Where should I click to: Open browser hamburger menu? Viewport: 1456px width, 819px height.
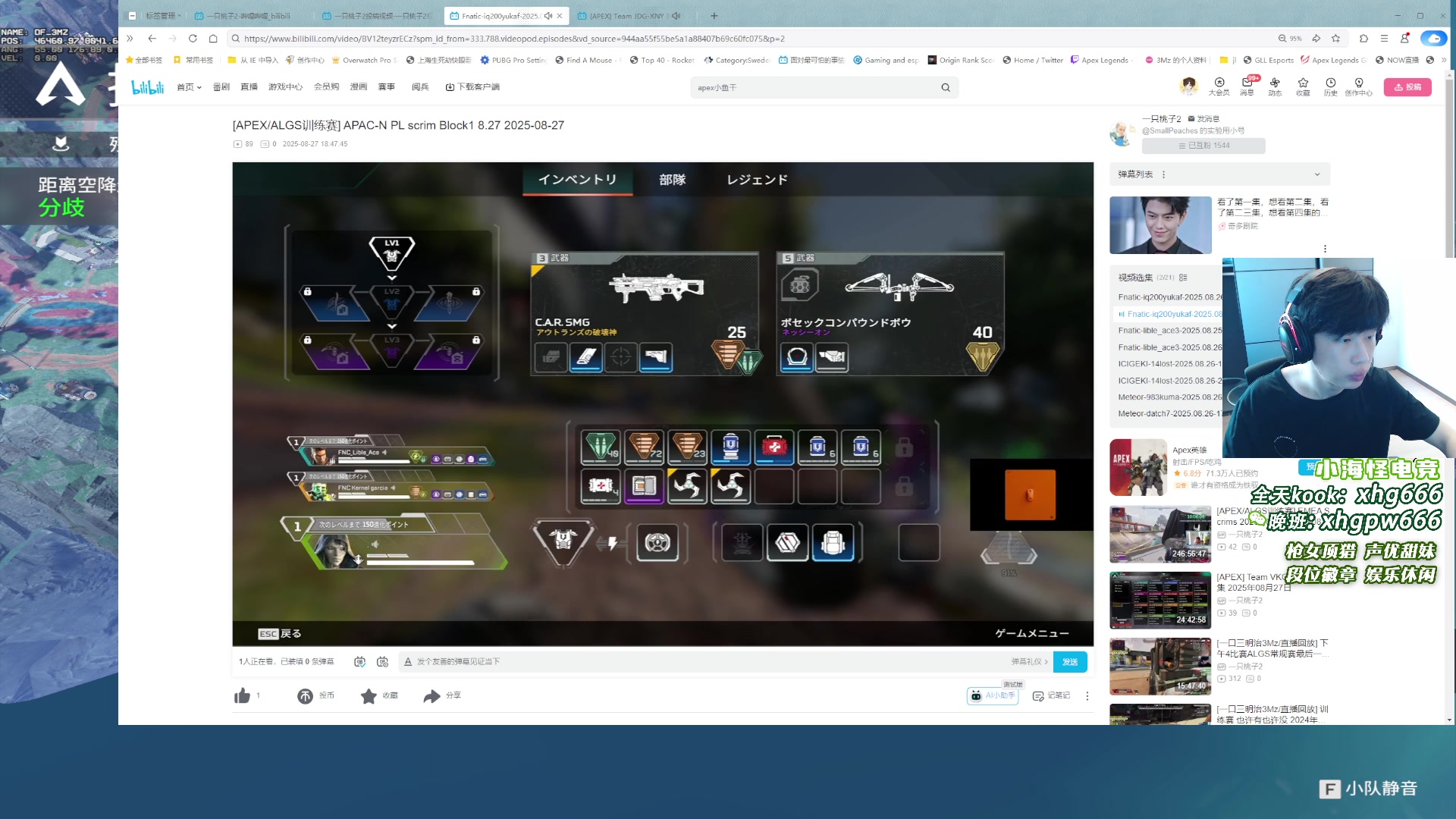[x=1384, y=38]
